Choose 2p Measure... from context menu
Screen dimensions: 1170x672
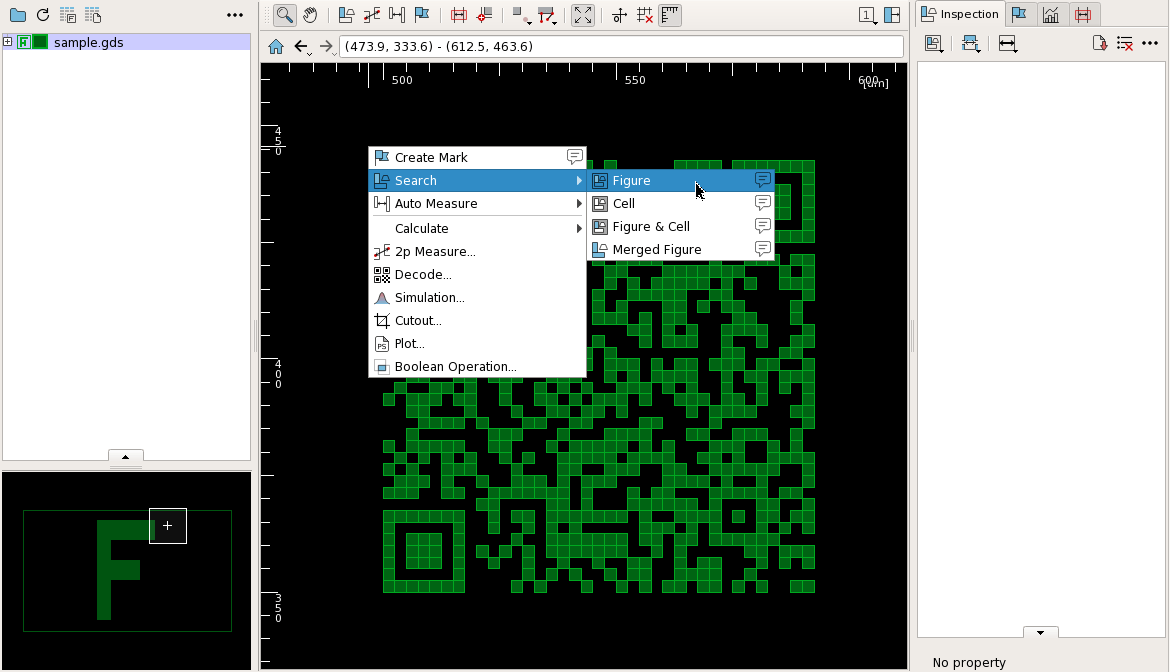point(478,251)
